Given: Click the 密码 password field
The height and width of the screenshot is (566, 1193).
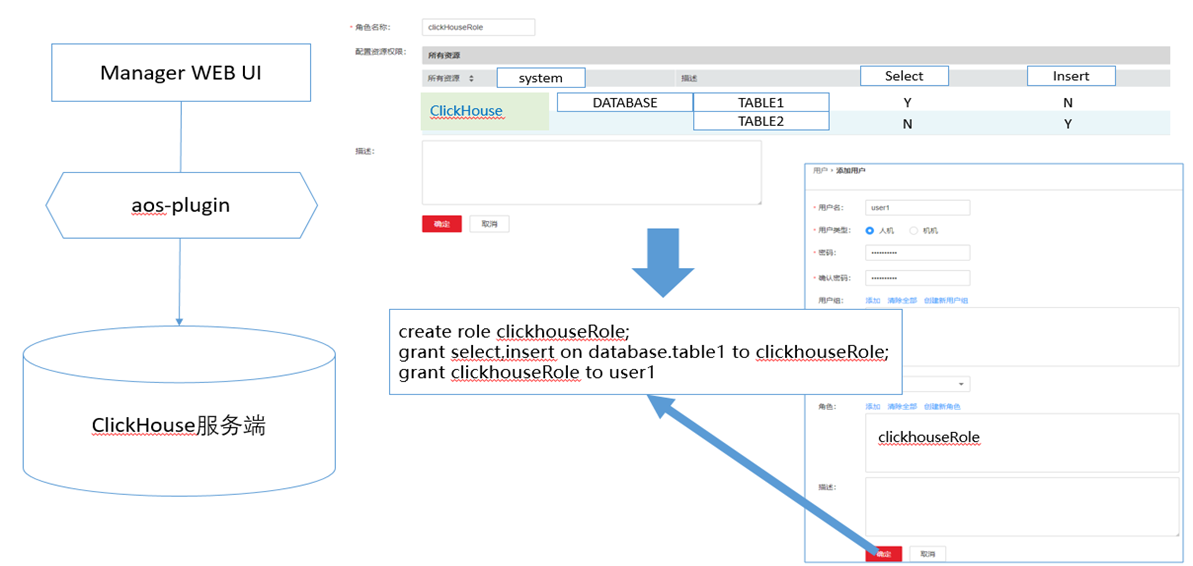Looking at the screenshot, I should click(x=918, y=253).
